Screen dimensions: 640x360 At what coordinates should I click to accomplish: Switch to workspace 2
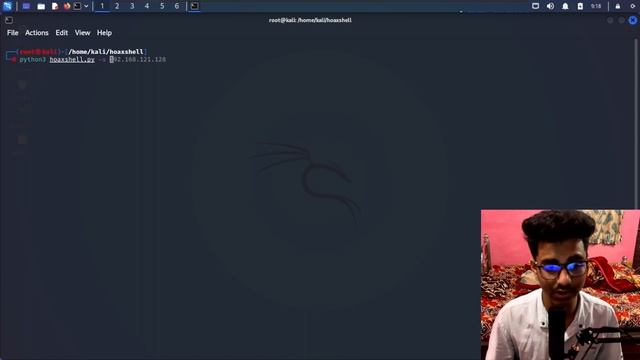tap(117, 6)
